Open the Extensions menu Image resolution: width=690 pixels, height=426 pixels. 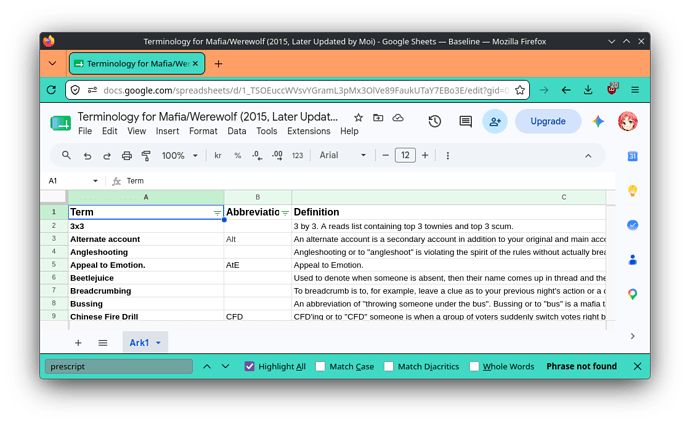pyautogui.click(x=308, y=131)
